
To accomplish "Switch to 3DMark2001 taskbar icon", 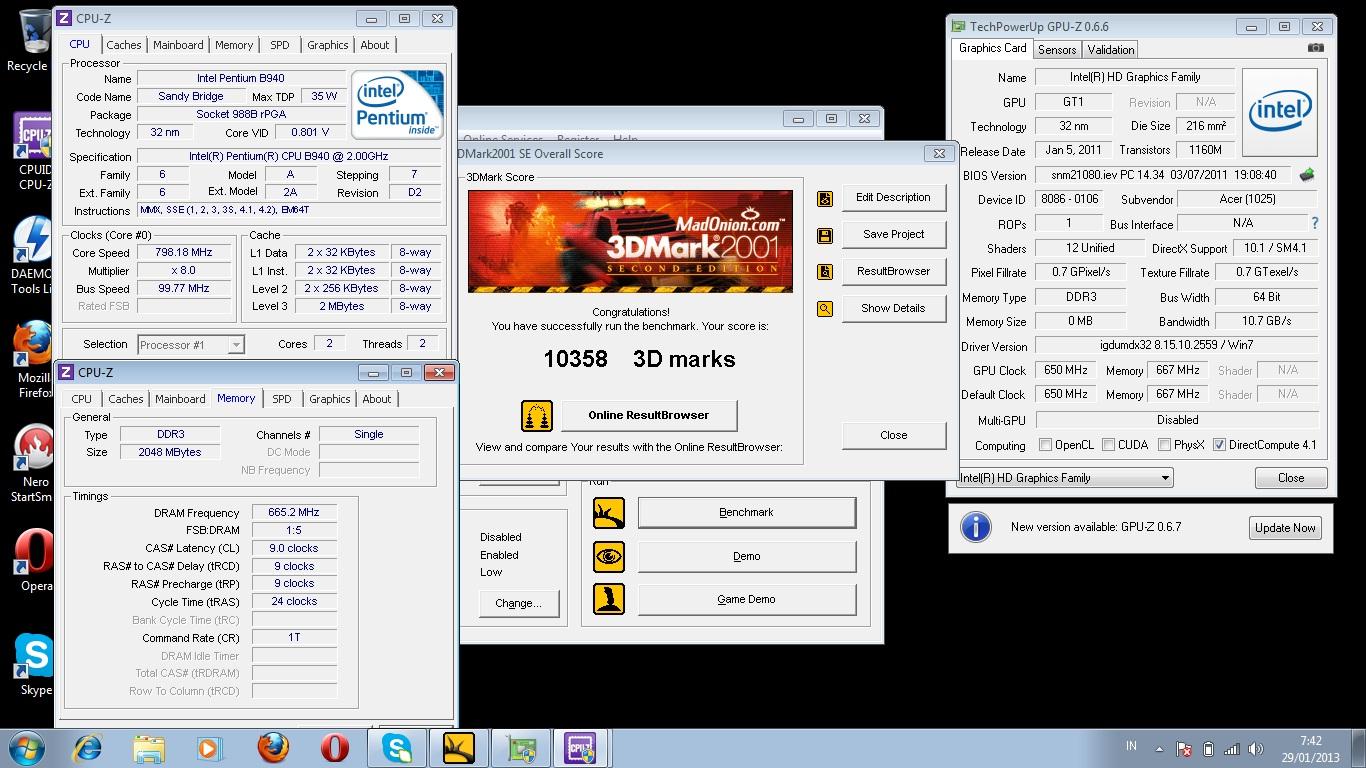I will [x=459, y=748].
